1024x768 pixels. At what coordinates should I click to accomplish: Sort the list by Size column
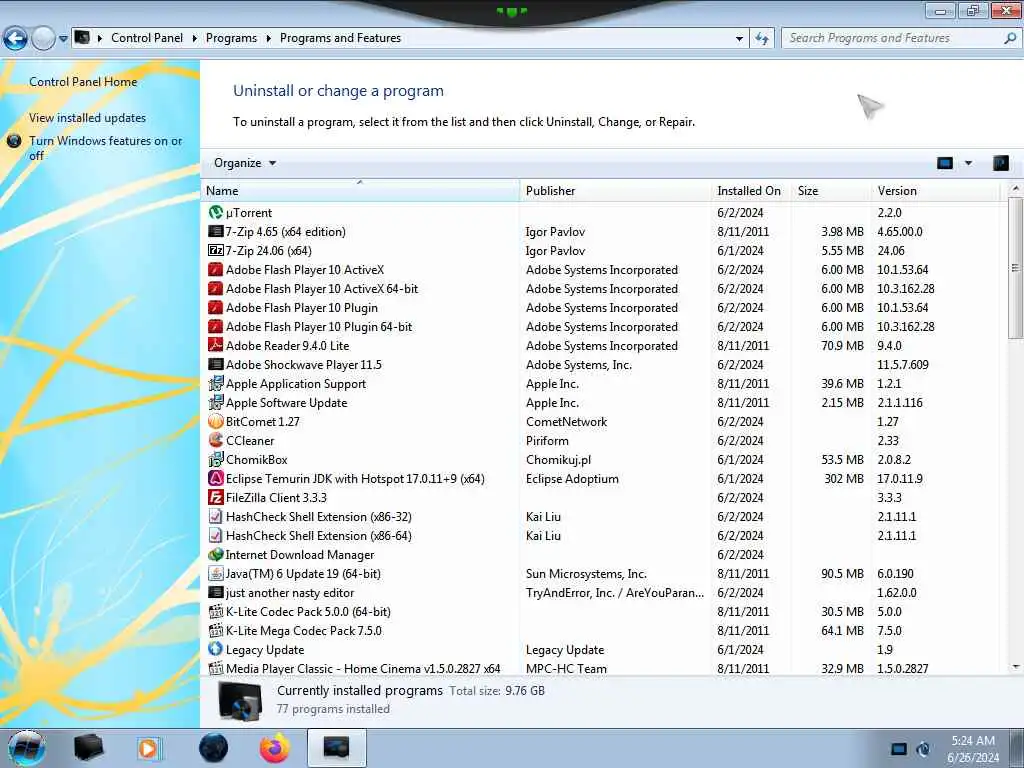[x=831, y=191]
